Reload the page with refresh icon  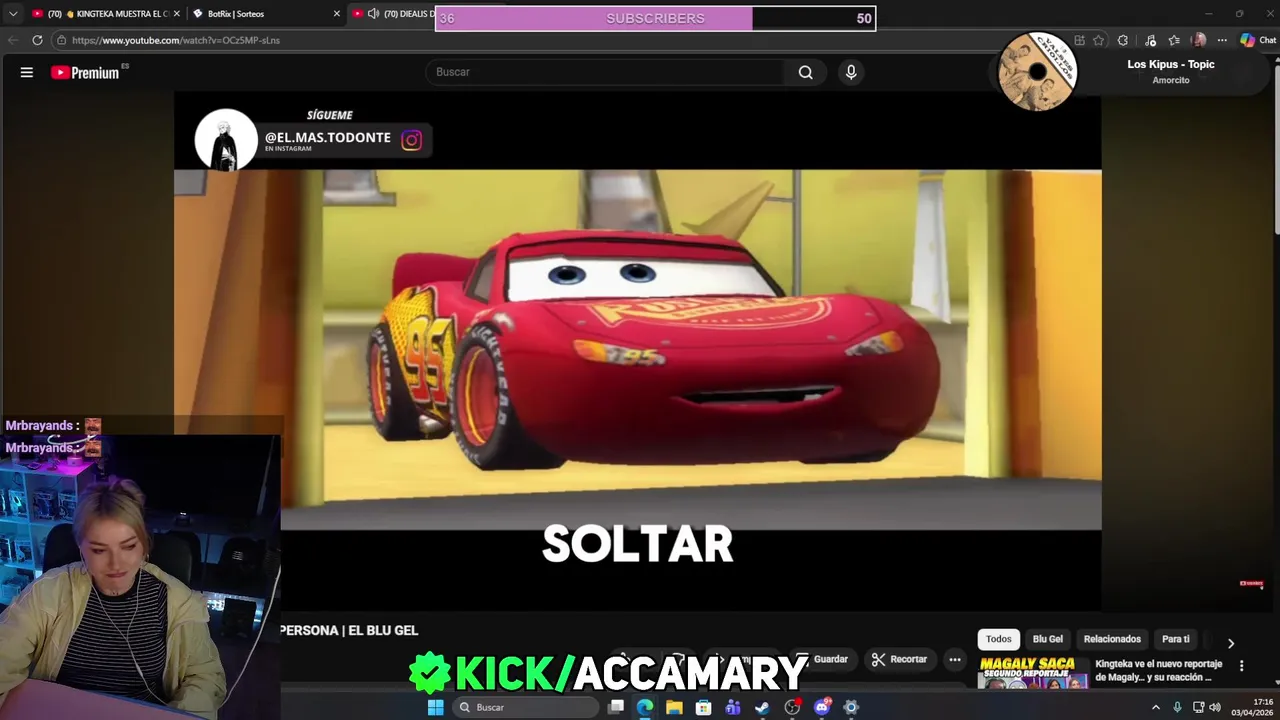[37, 40]
